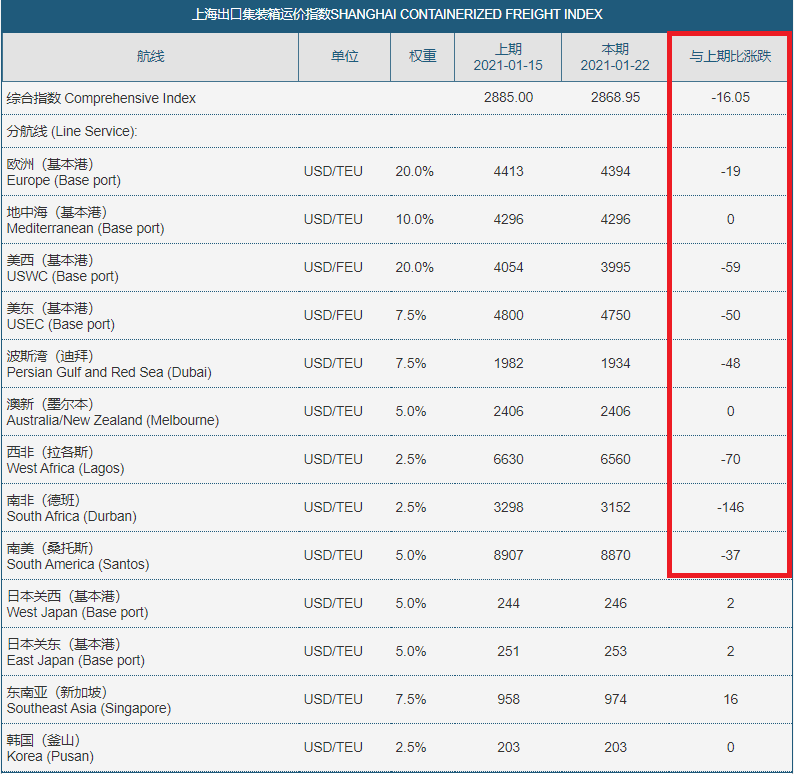Click the Shanghai Containerized Freight Index title

tap(397, 14)
